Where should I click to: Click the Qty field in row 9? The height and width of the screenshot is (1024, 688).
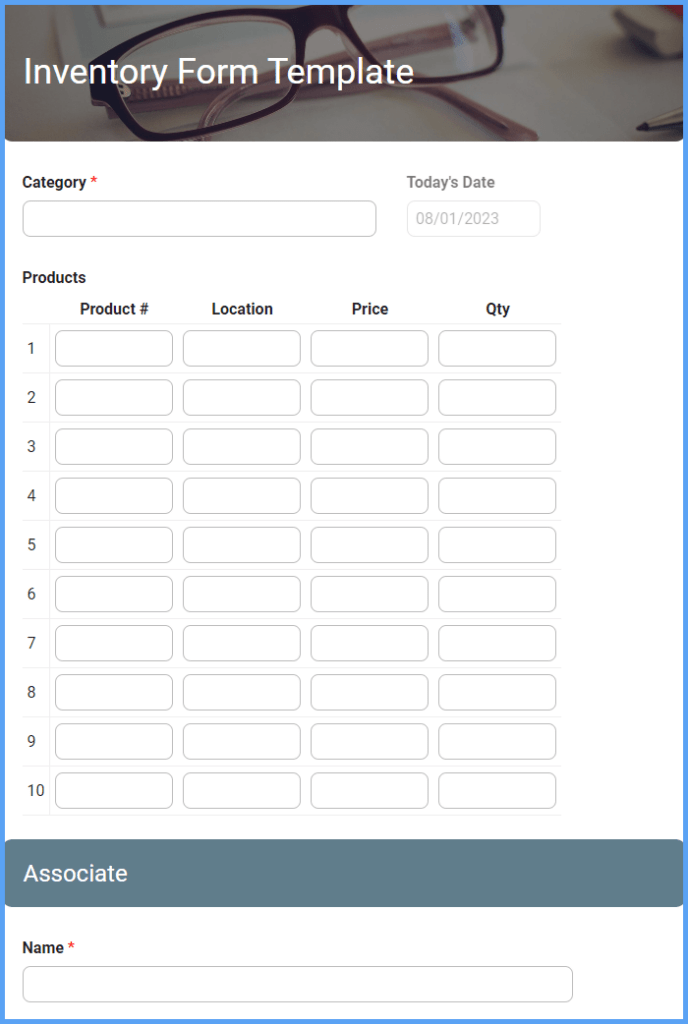tap(497, 741)
